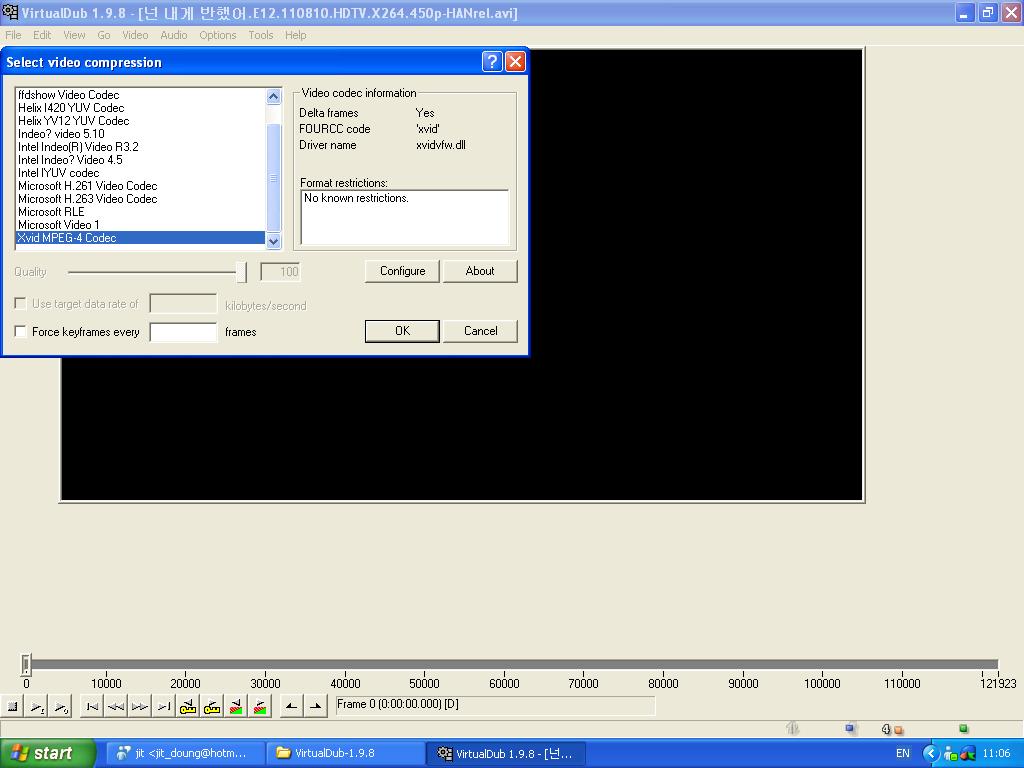Select Intel Indeo? Video 4.5
Screen dimensions: 1024x768
(x=140, y=160)
